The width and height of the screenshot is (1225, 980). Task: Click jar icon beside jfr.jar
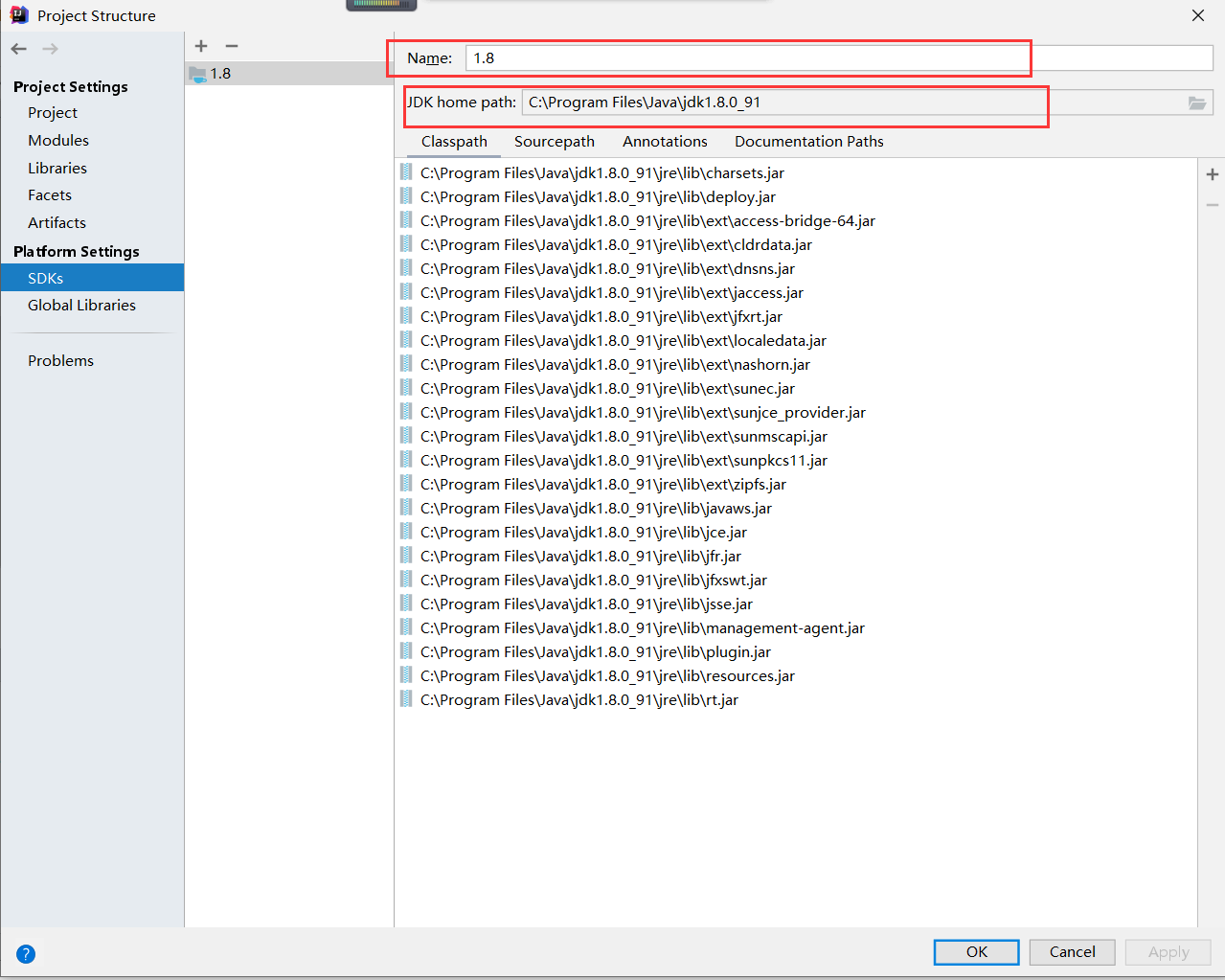coord(406,556)
